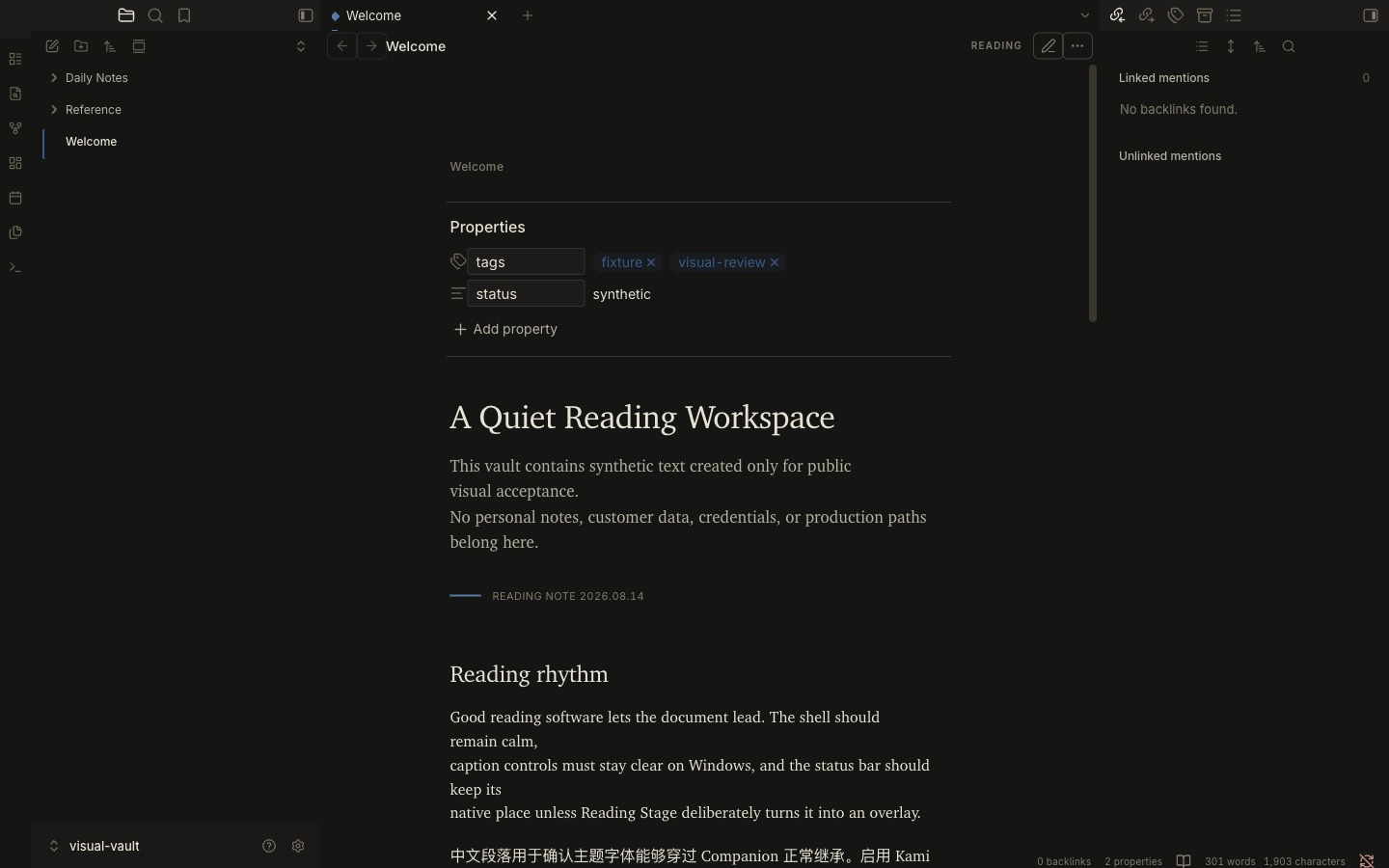Open a new tab with plus
The height and width of the screenshot is (868, 1389).
[528, 15]
